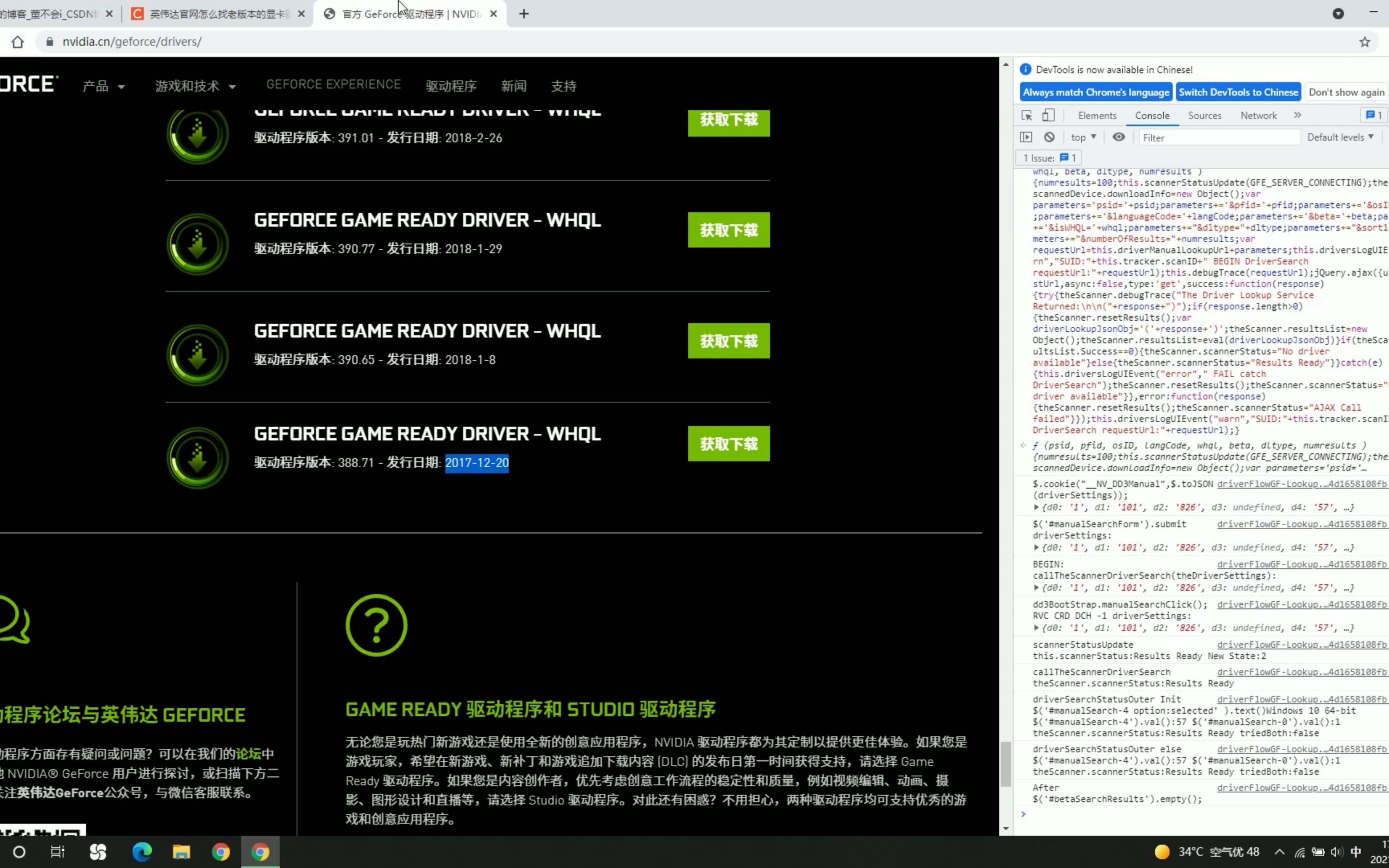Switch to the Elements tab
The image size is (1389, 868).
click(x=1097, y=115)
